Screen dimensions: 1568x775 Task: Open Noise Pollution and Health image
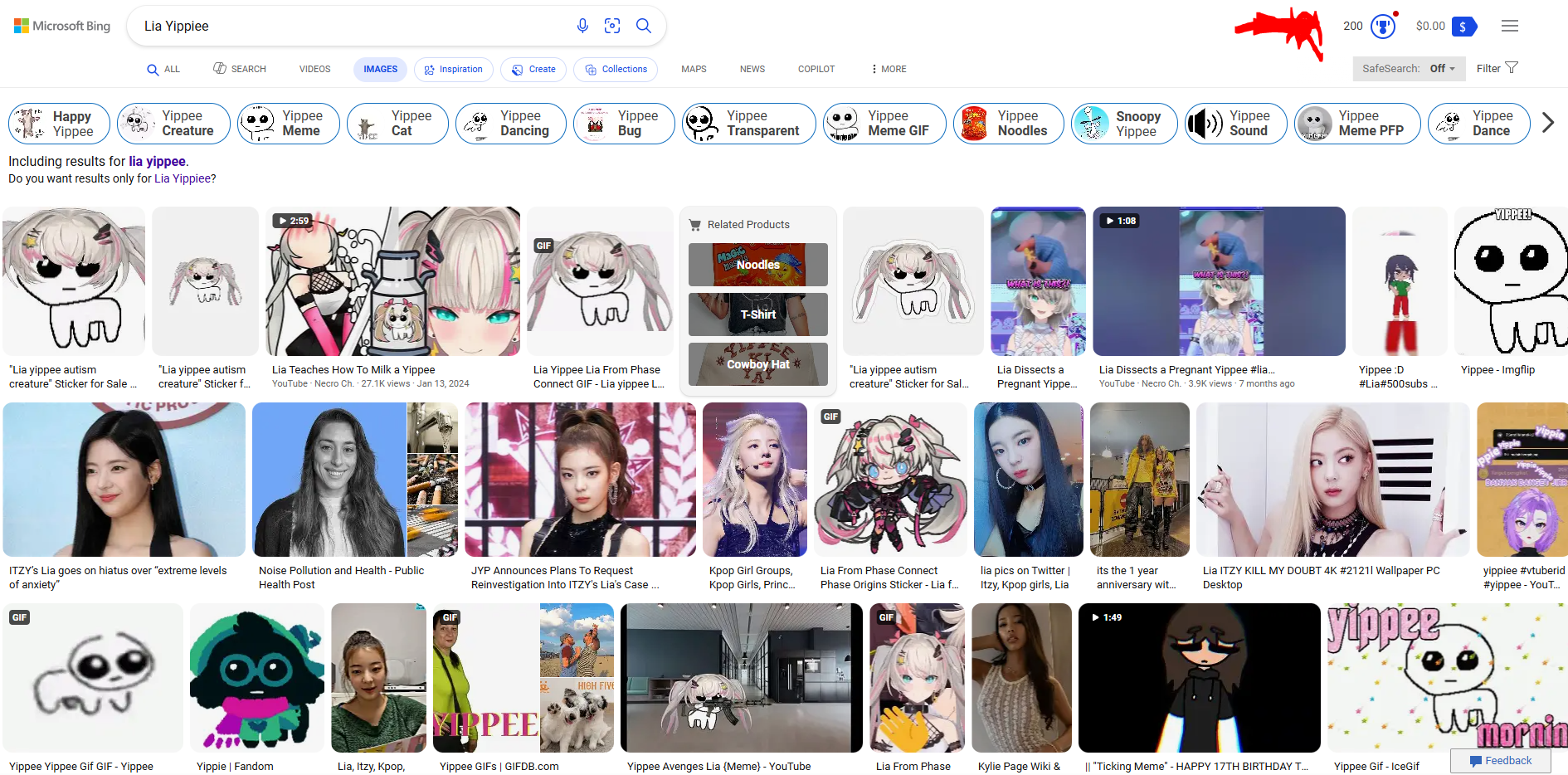[x=355, y=480]
